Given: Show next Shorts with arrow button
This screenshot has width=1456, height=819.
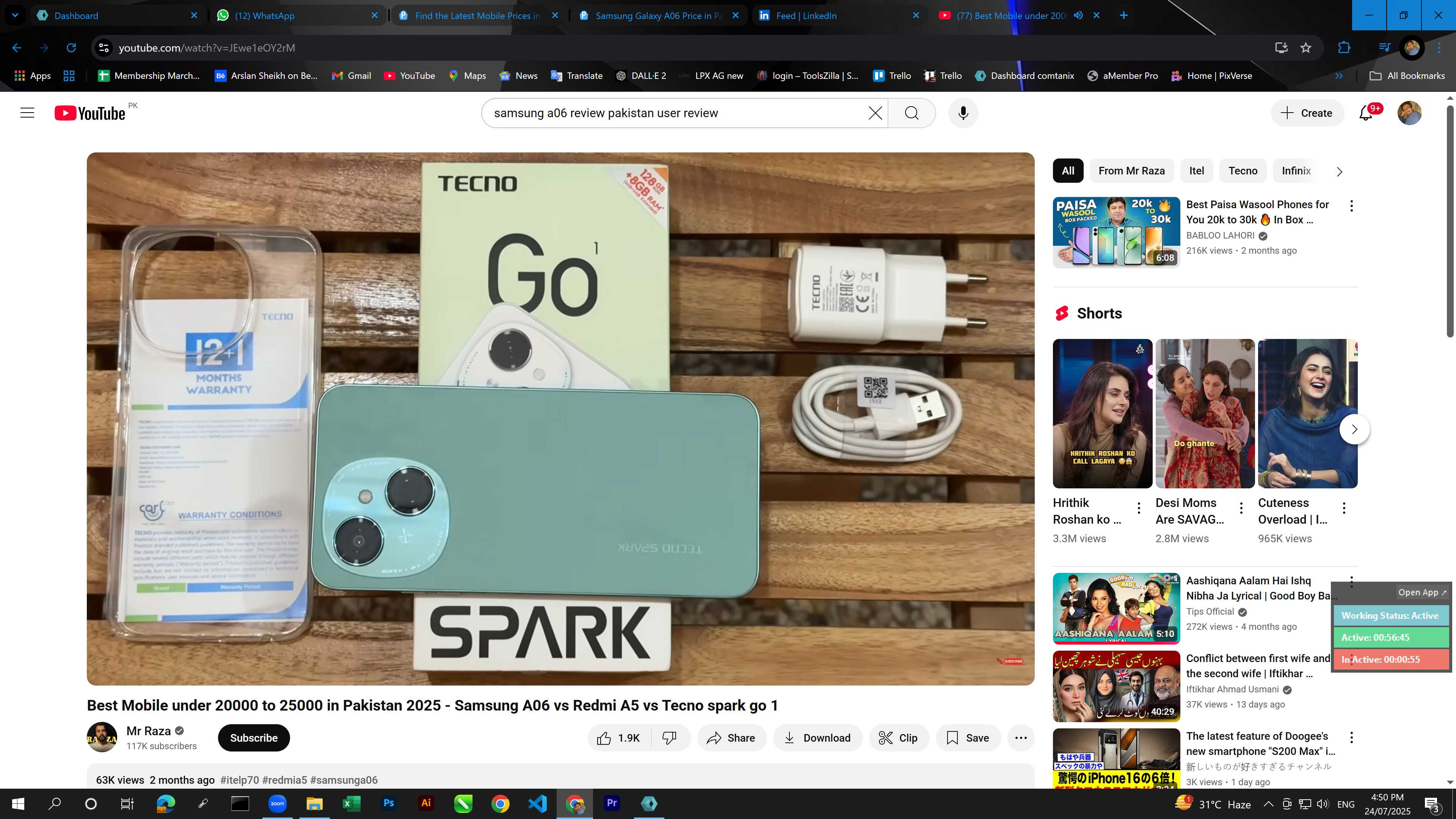Looking at the screenshot, I should [x=1354, y=430].
